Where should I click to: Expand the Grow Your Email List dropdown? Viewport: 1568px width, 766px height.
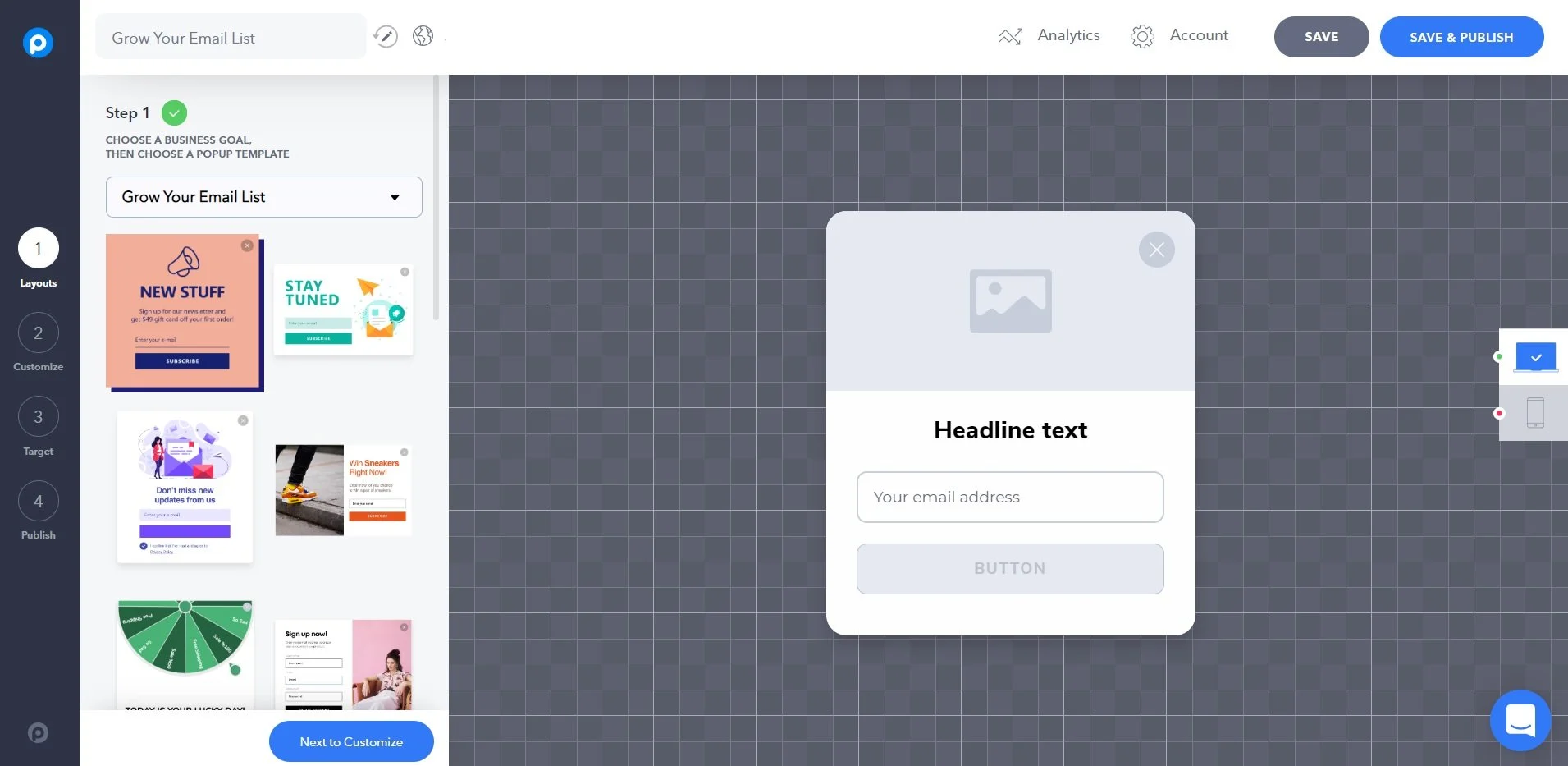coord(263,197)
